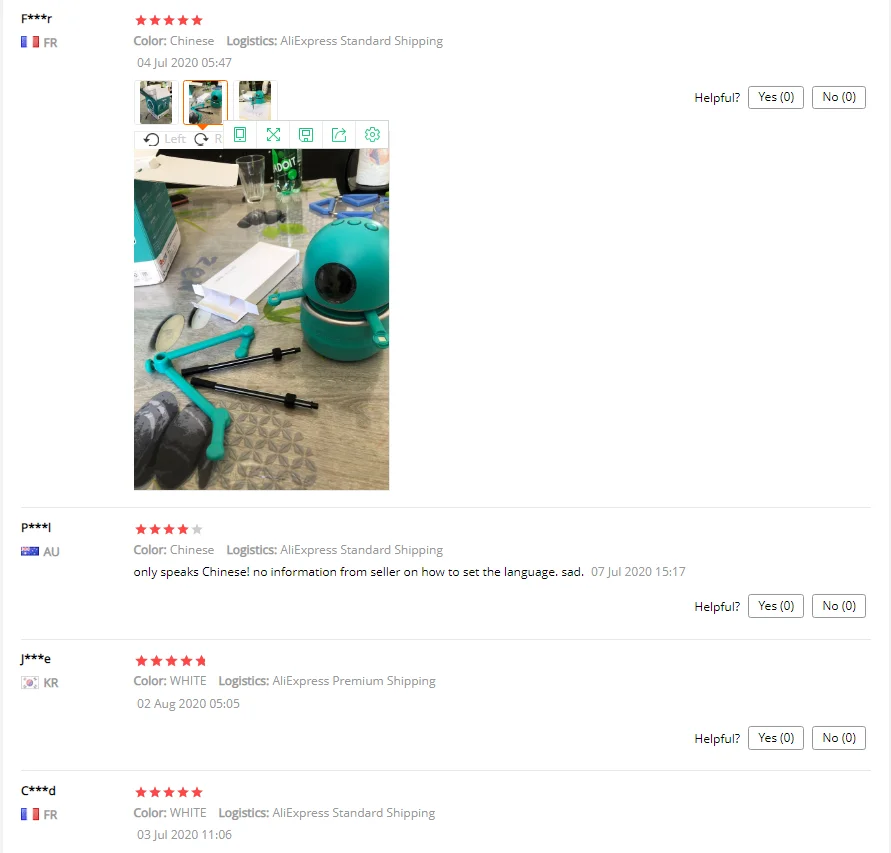
Task: Click No (0) on J***e's review
Action: [839, 738]
